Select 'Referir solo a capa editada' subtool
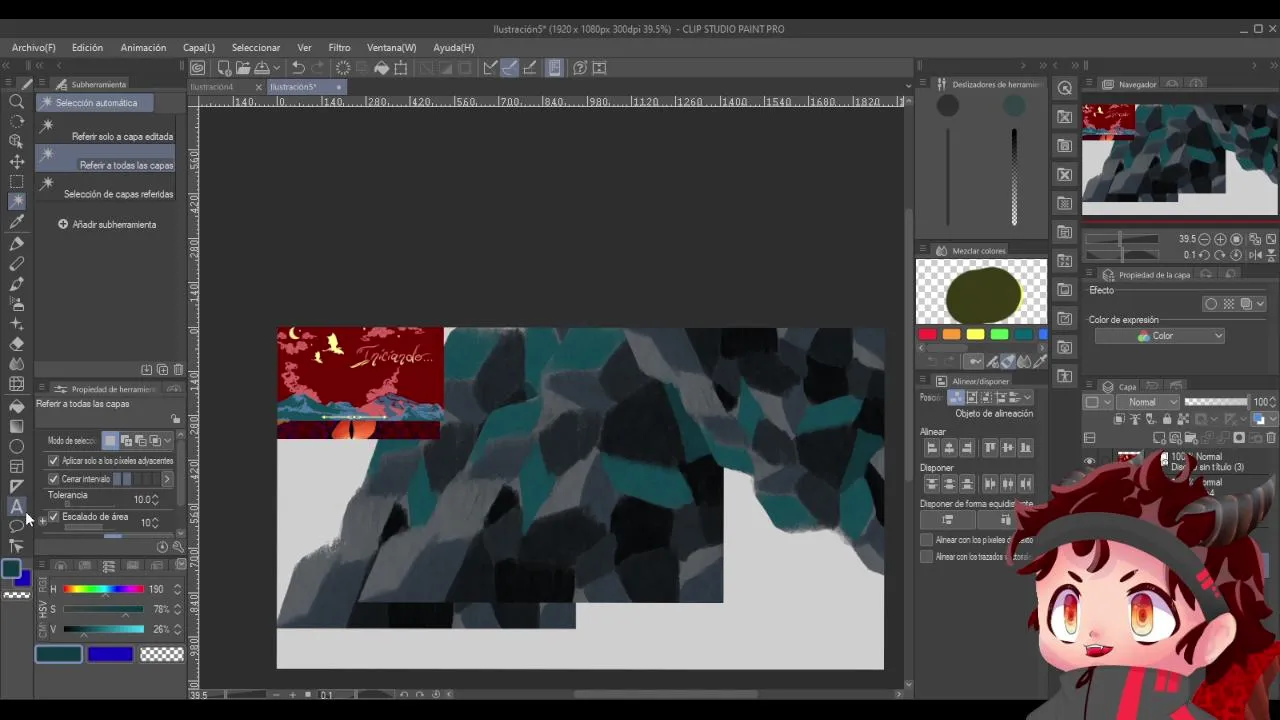1280x720 pixels. coord(106,130)
